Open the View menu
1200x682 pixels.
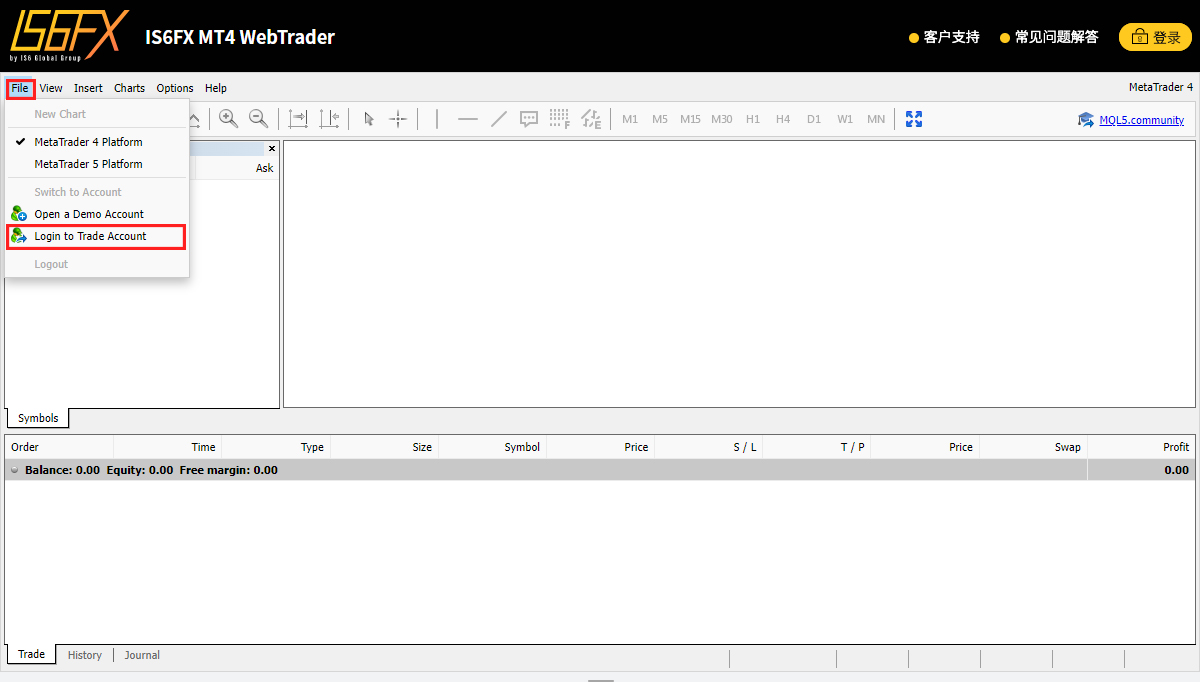[51, 88]
